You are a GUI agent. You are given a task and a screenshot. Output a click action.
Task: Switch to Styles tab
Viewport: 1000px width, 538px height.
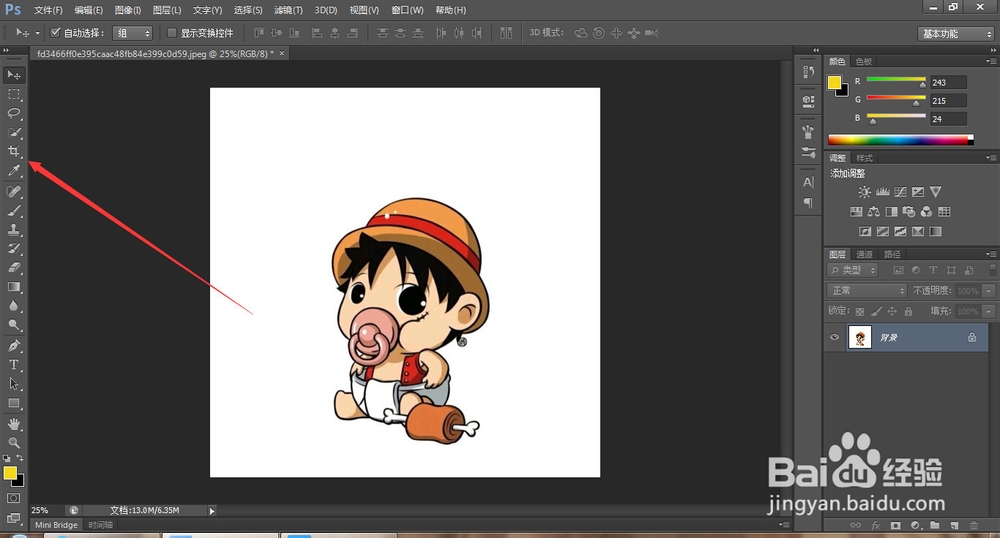864,158
